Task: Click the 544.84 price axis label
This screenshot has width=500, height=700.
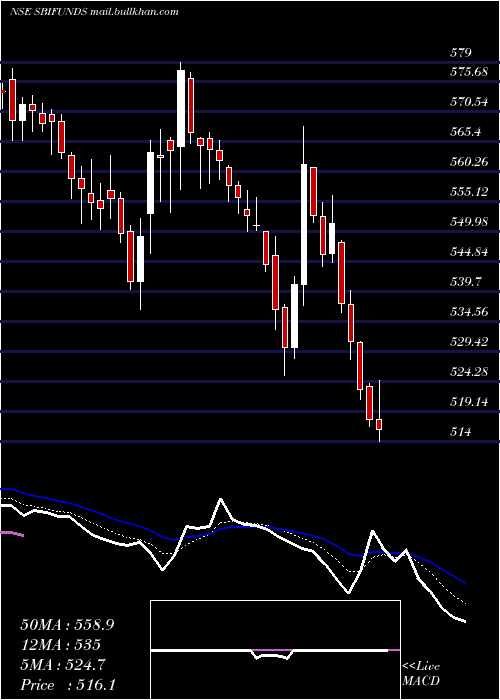Action: point(469,252)
